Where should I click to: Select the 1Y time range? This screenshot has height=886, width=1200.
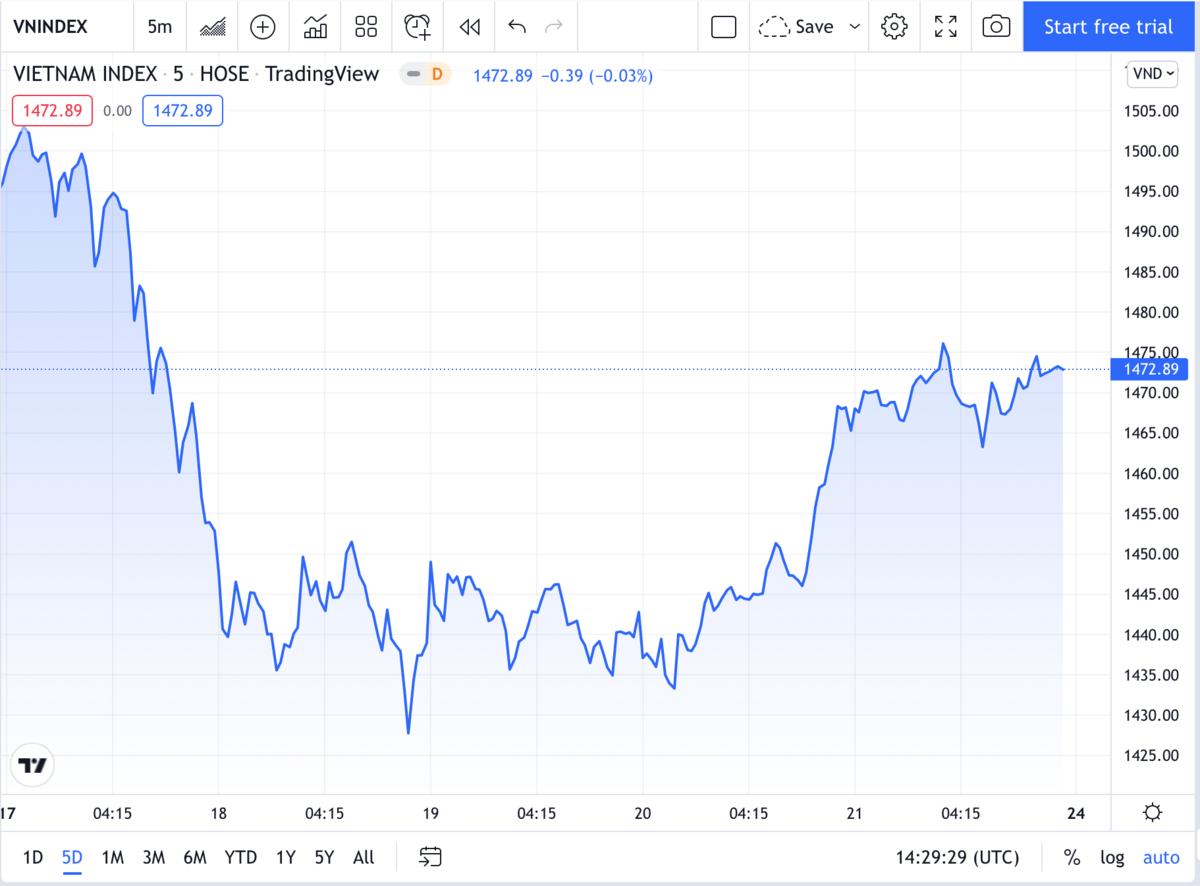click(x=286, y=857)
